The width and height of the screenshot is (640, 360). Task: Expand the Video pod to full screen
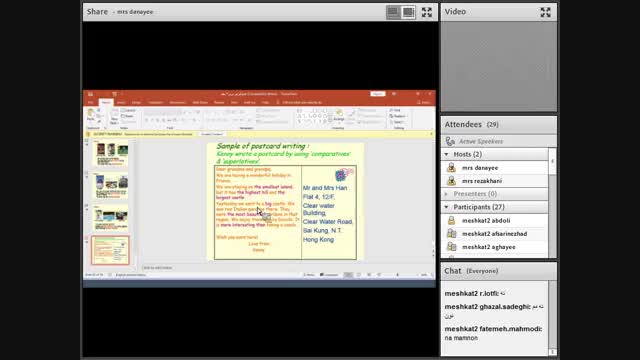(x=545, y=12)
